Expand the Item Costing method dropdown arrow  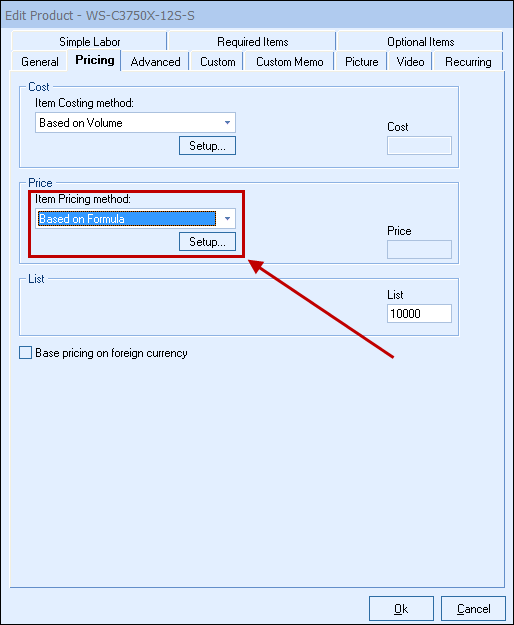tap(227, 122)
